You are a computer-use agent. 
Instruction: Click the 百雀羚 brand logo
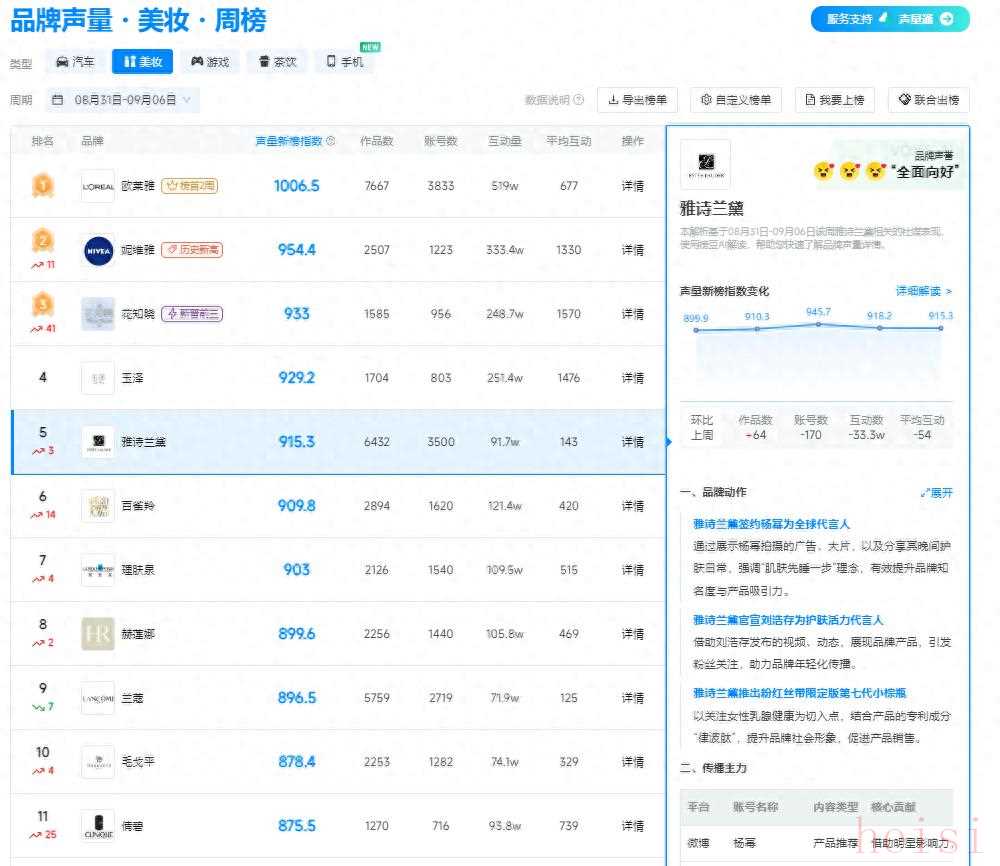(98, 506)
